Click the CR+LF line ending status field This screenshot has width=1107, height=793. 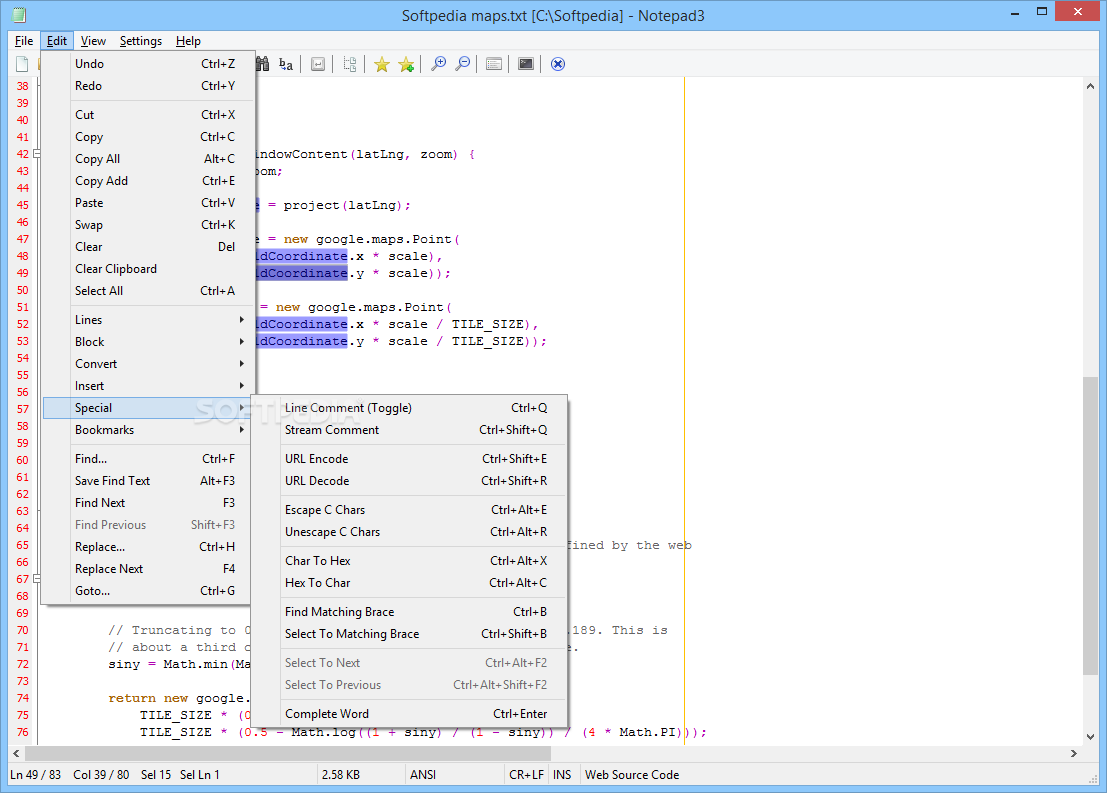coord(527,775)
